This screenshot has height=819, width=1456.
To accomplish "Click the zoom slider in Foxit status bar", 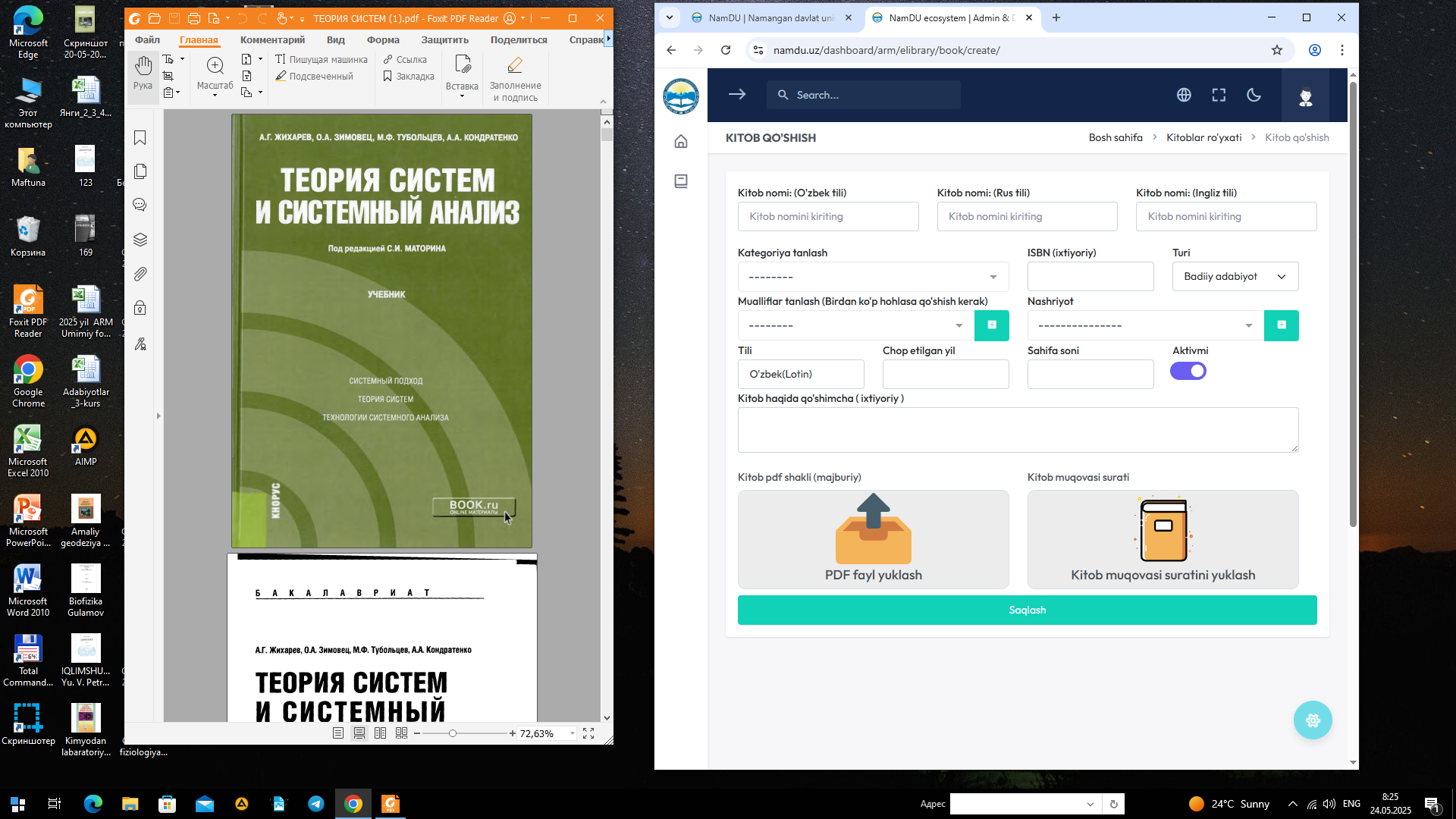I will 453,733.
